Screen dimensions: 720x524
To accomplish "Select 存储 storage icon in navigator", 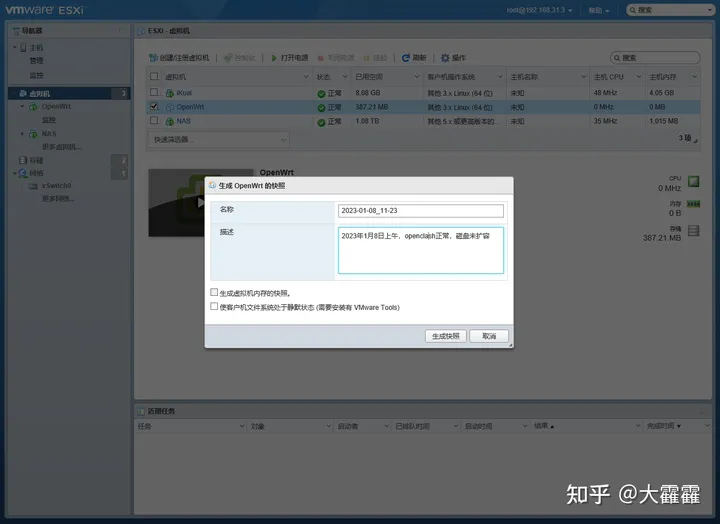I will [x=21, y=160].
